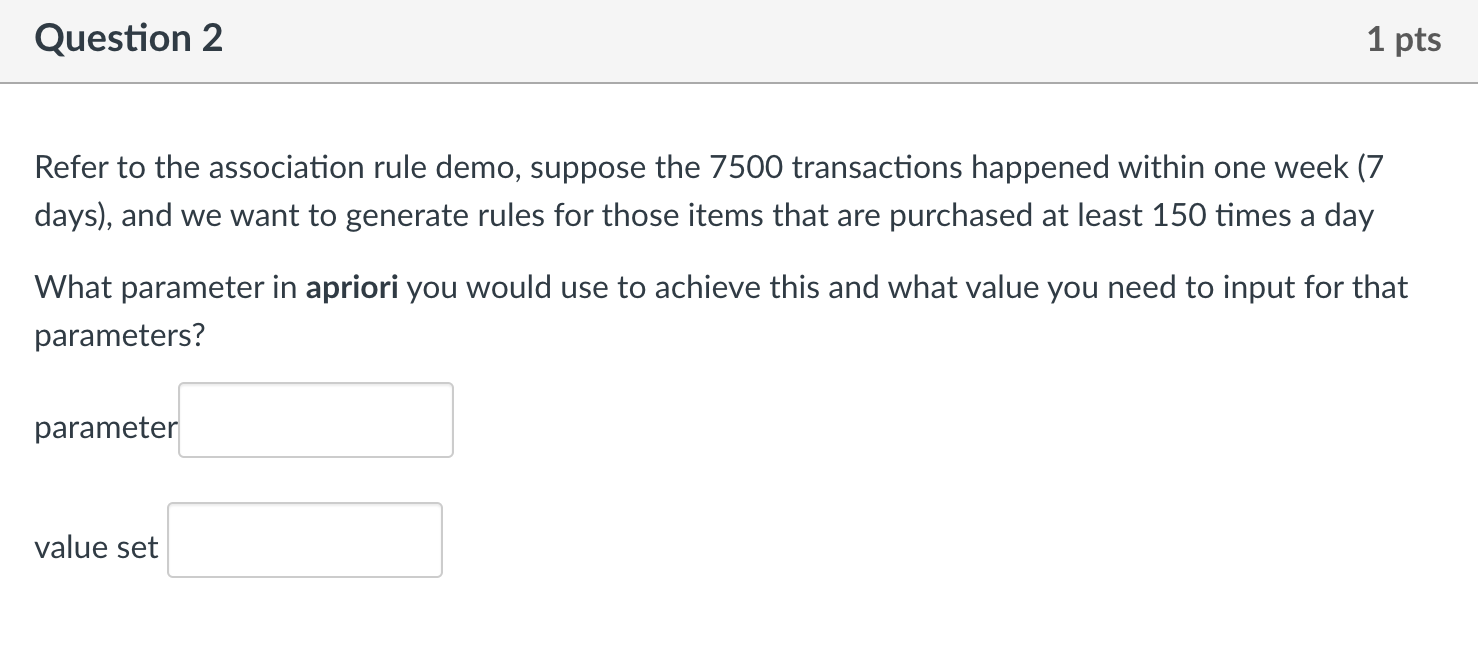Select the first paragraph of the question
This screenshot has width=1478, height=670.
point(700,190)
